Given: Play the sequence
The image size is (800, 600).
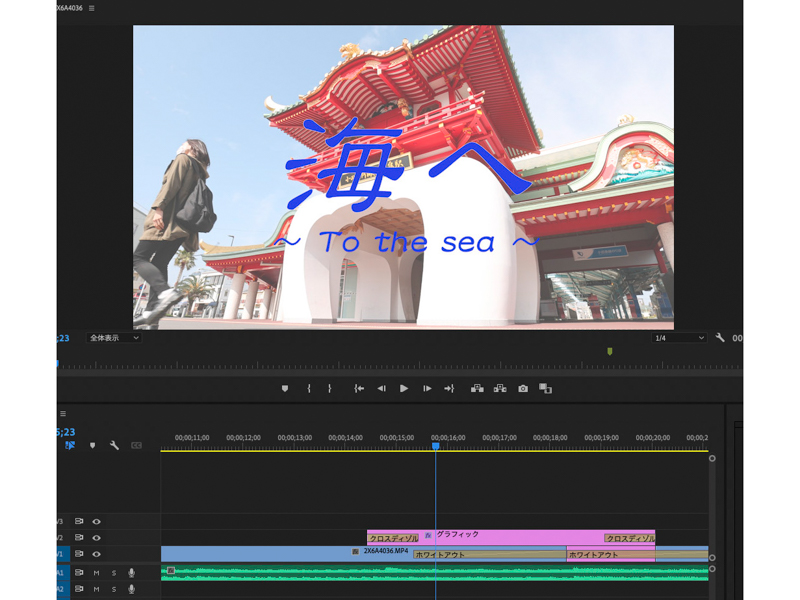Looking at the screenshot, I should (404, 389).
